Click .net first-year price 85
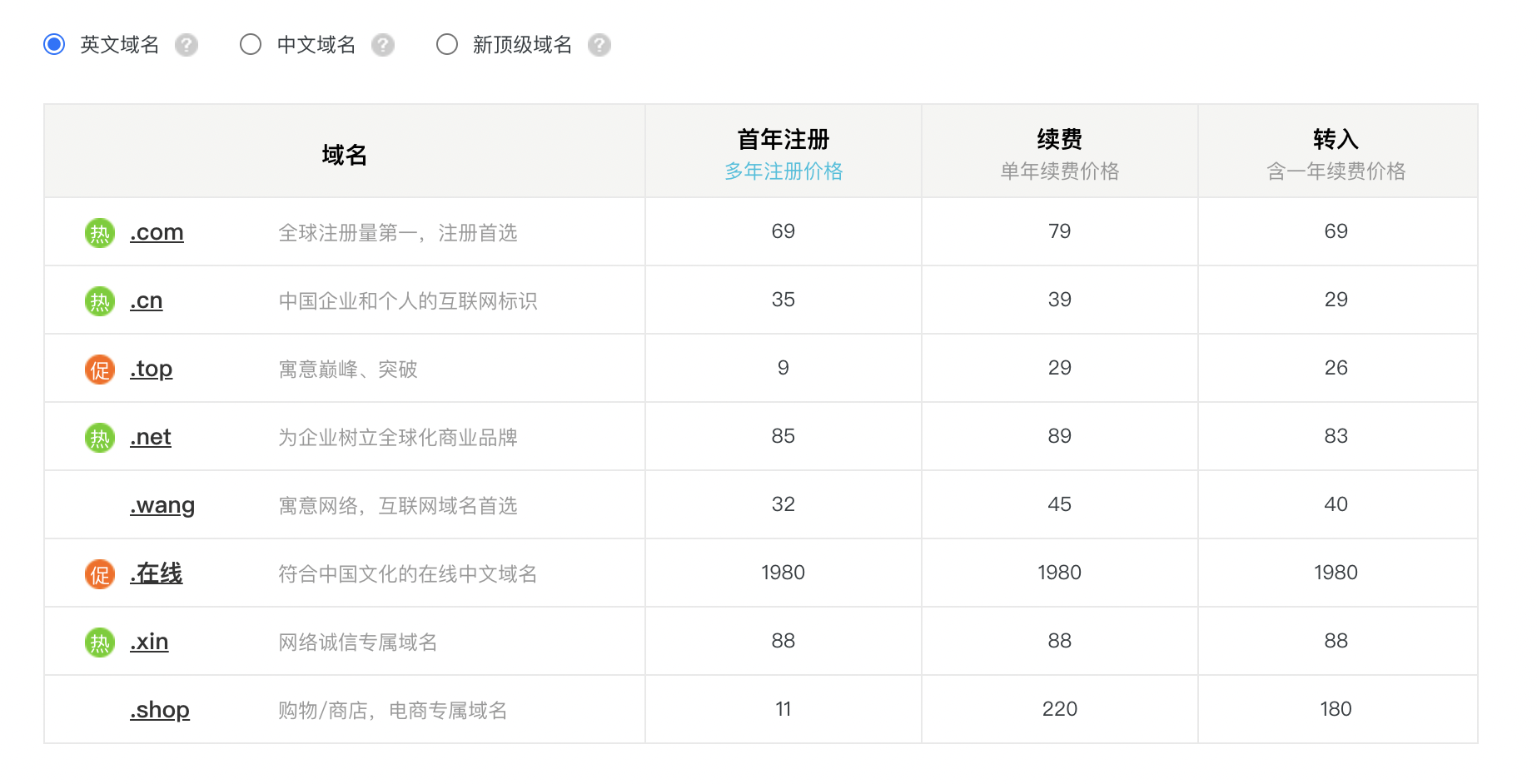1537x784 pixels. (783, 436)
